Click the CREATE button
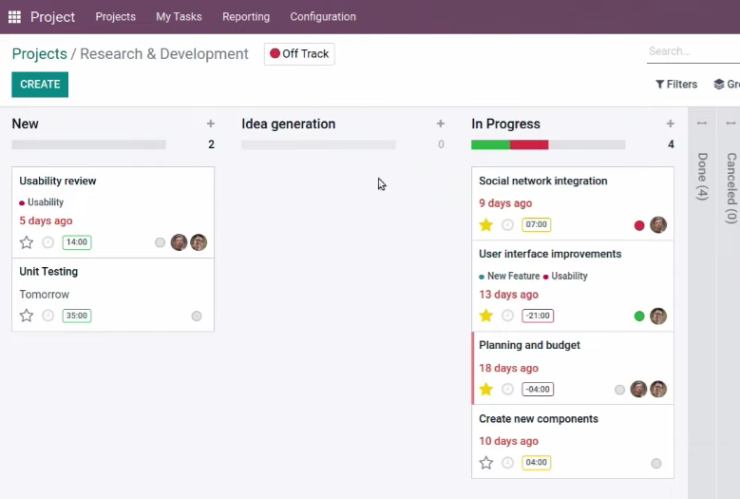The height and width of the screenshot is (499, 740). point(40,85)
